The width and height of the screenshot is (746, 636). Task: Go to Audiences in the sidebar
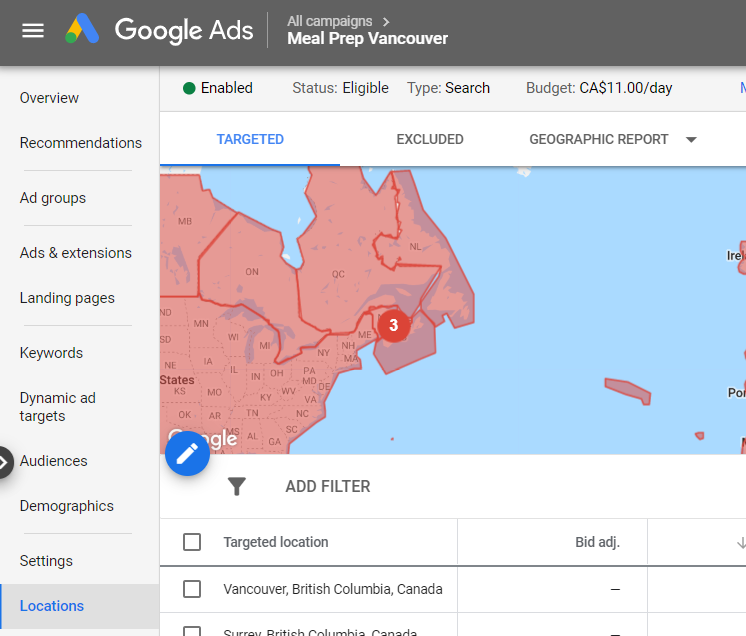pyautogui.click(x=53, y=461)
